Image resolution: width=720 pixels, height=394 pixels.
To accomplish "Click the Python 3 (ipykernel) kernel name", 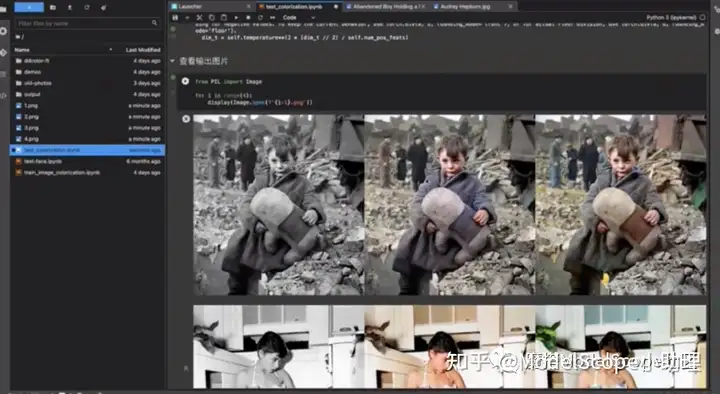I will point(671,17).
